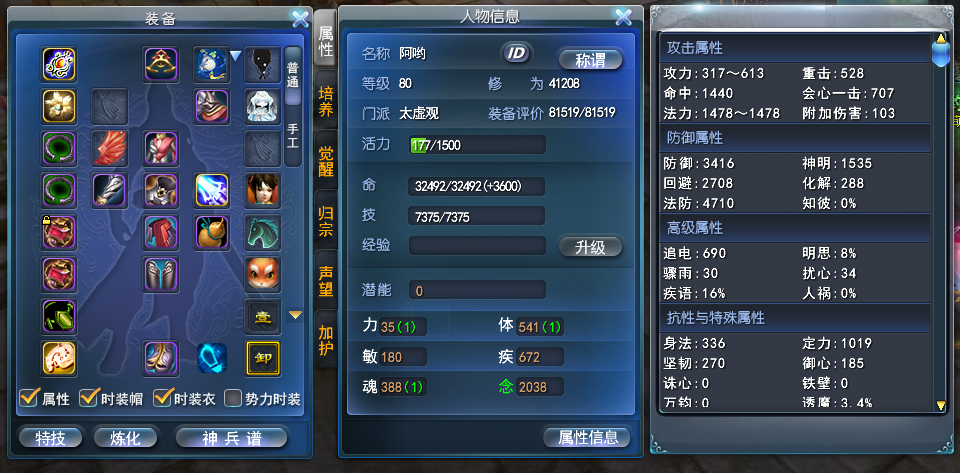Click the orange down arrow in equipment panel
Screen dimensions: 960x473
pyautogui.click(x=296, y=315)
